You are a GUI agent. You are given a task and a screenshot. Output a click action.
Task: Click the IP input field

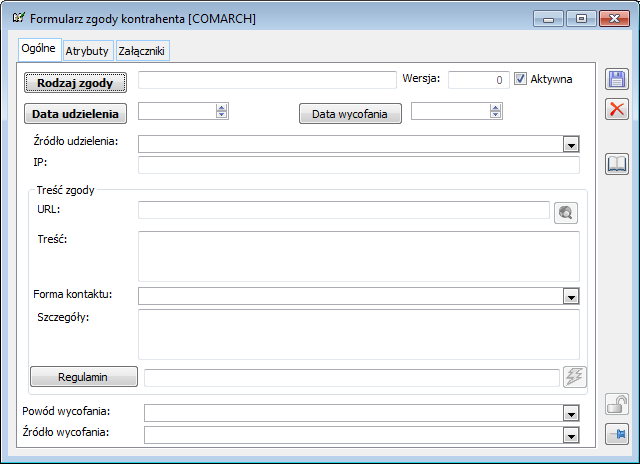click(x=359, y=165)
